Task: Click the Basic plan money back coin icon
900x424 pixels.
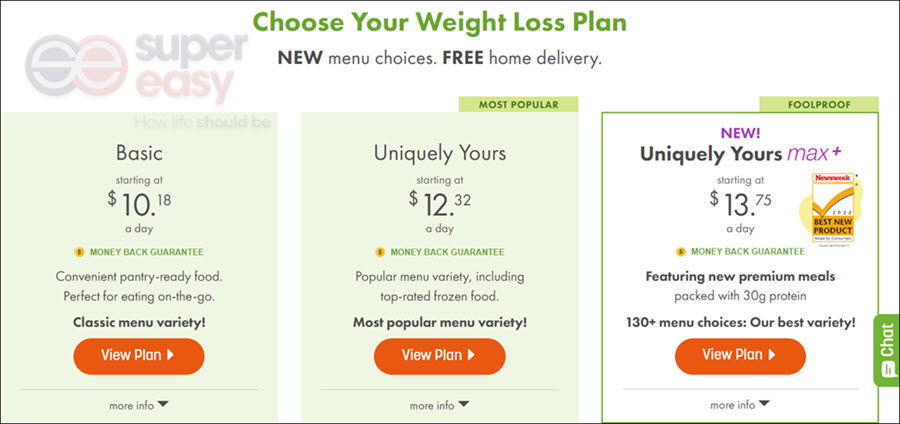Action: pos(79,252)
